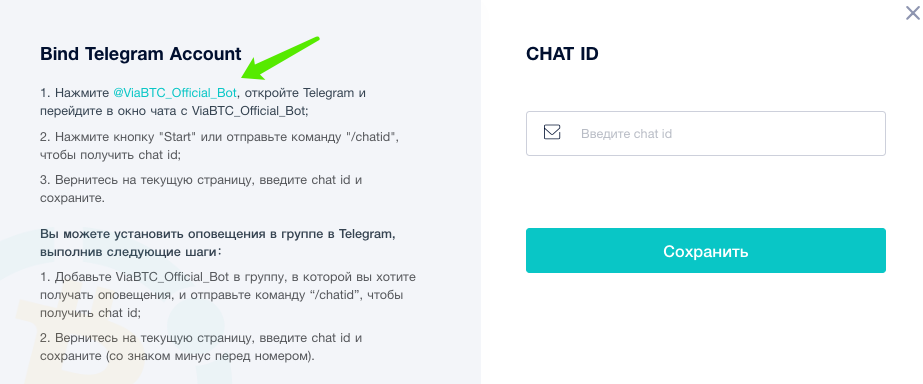Save chat id with Сохранить button
Viewport: 923px width, 384px height.
tap(706, 251)
